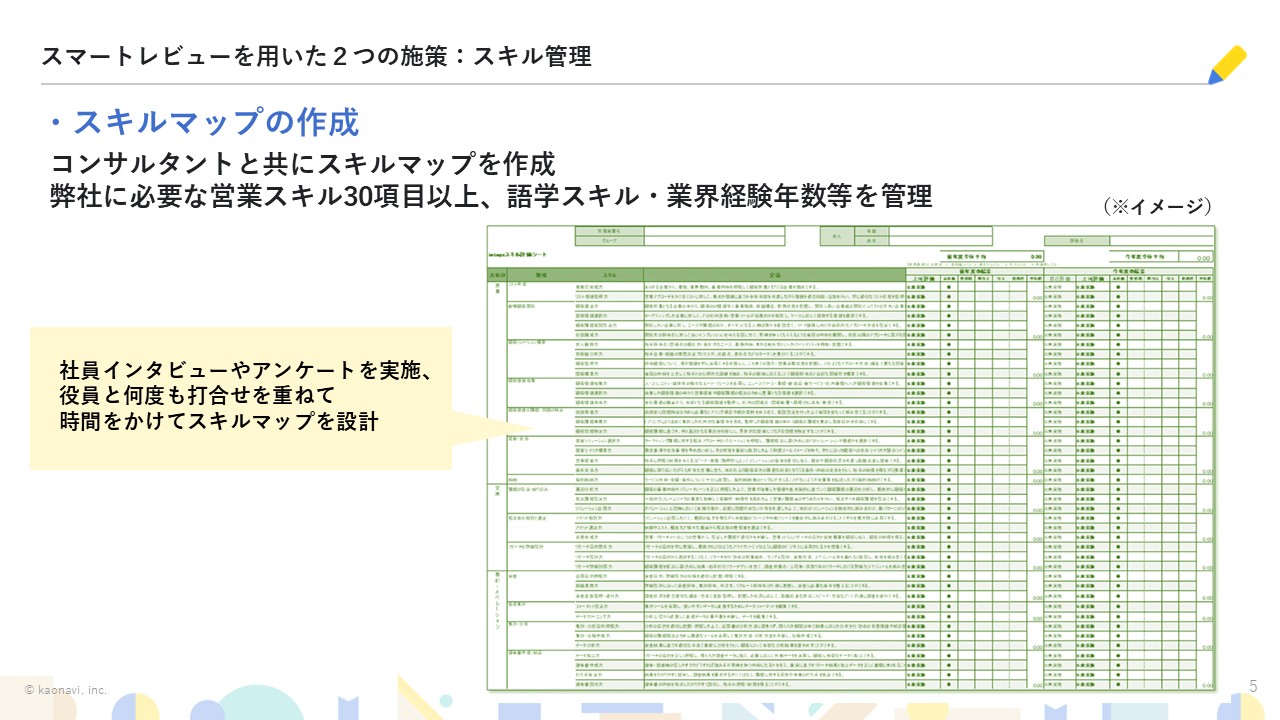Click the (※イメージ) caption label
Image resolution: width=1280 pixels, height=720 pixels.
[x=1157, y=207]
